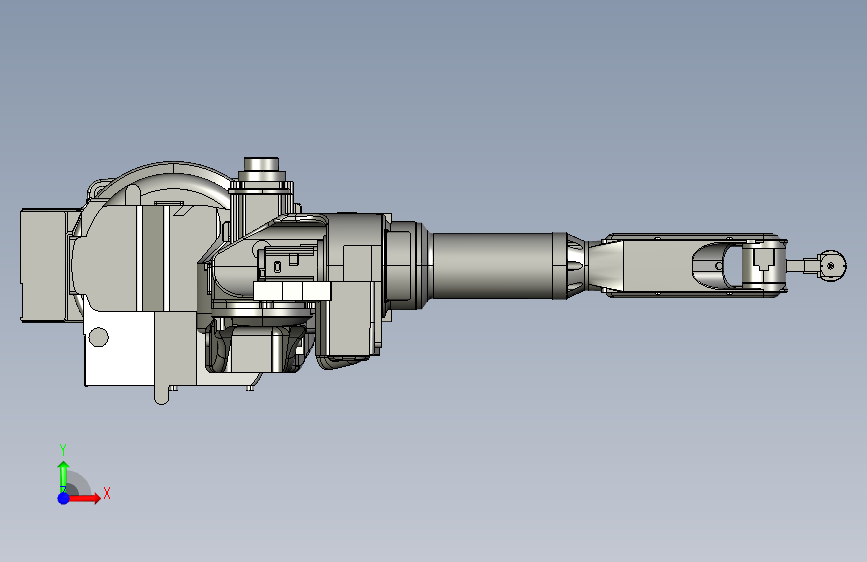
Task: Select the rectangular box at the robot's rear
Action: coord(43,266)
